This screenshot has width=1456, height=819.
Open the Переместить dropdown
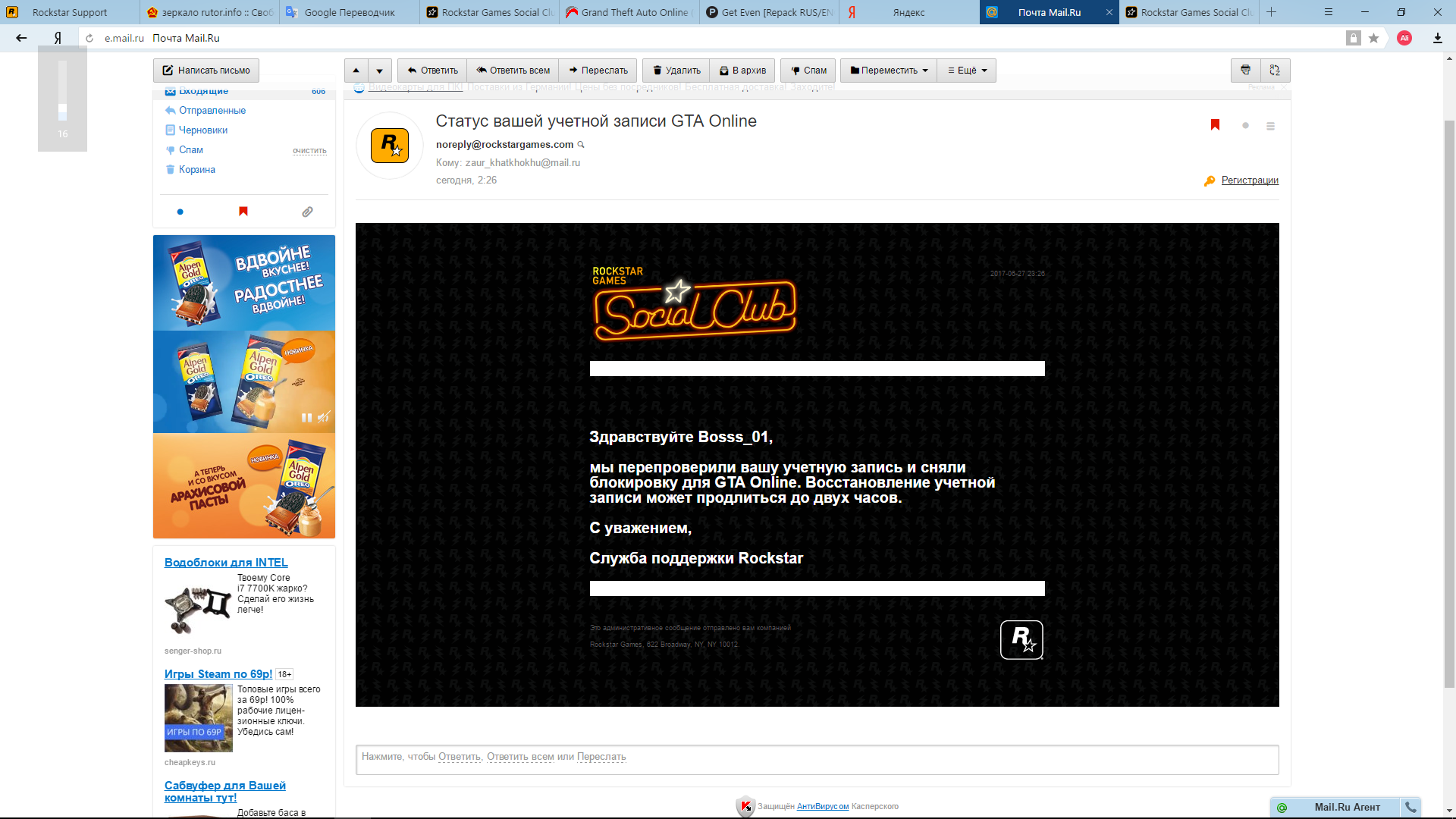[x=889, y=71]
